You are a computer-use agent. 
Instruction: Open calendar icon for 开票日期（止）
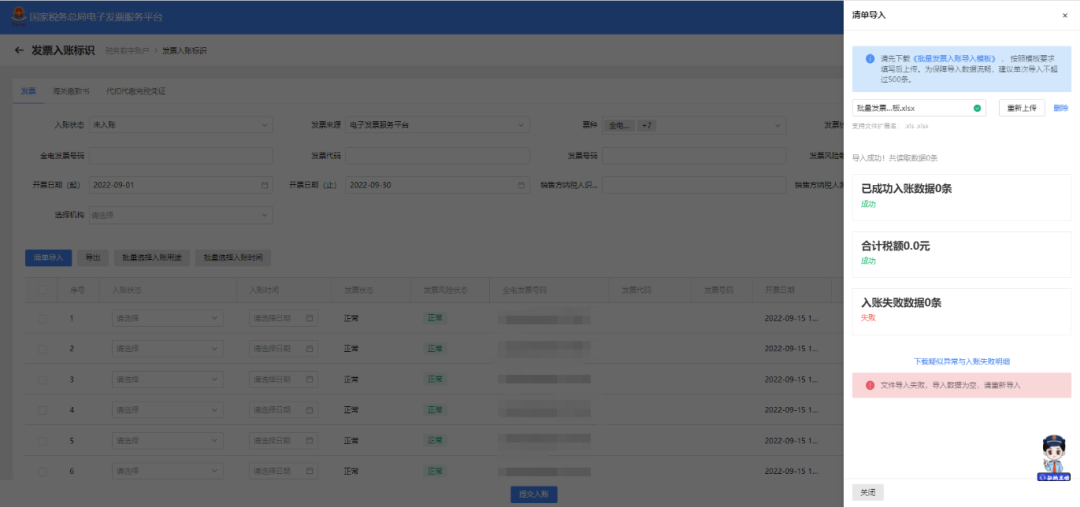[521, 185]
